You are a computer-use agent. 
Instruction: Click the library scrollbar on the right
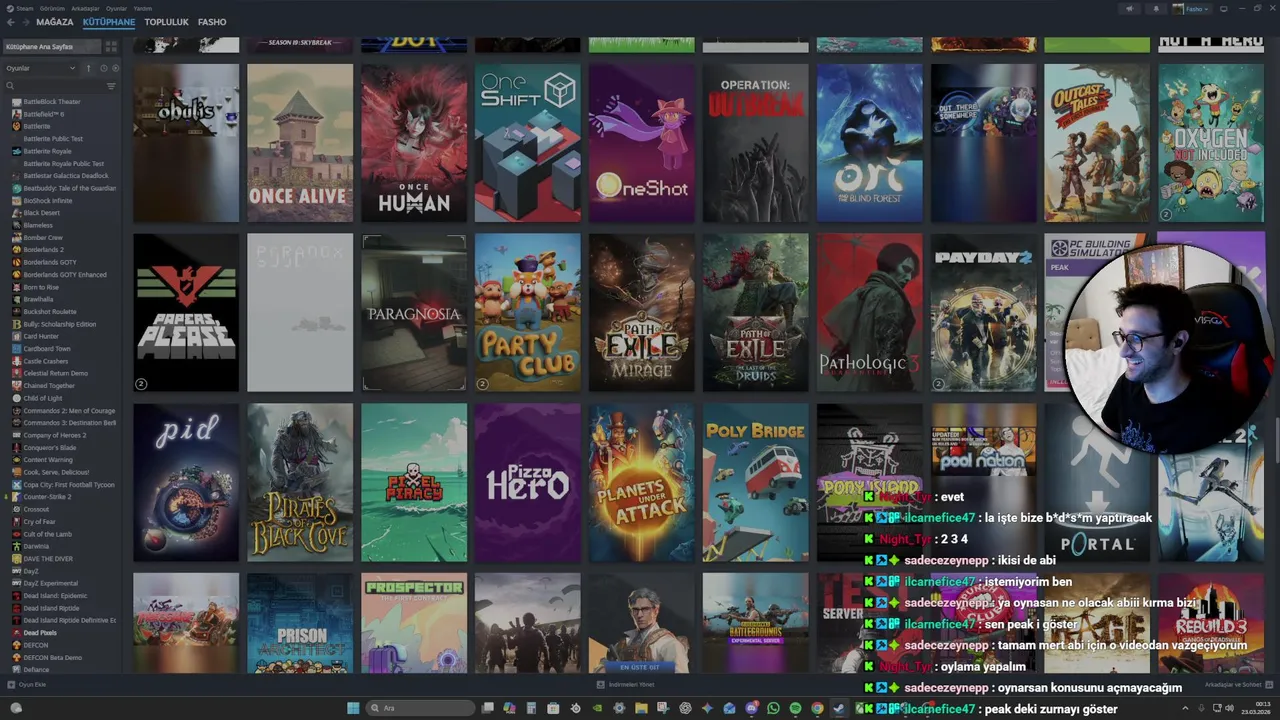coord(1276,440)
